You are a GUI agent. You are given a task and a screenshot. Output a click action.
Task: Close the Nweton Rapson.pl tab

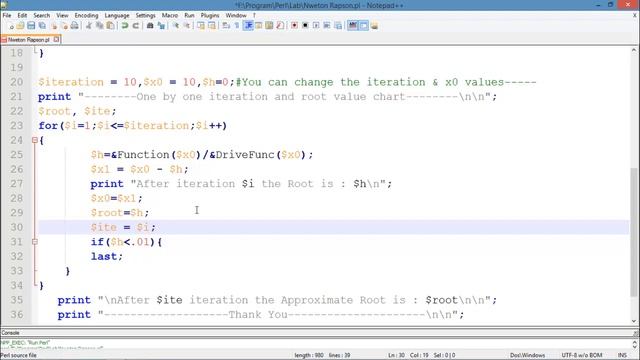pyautogui.click(x=56, y=40)
